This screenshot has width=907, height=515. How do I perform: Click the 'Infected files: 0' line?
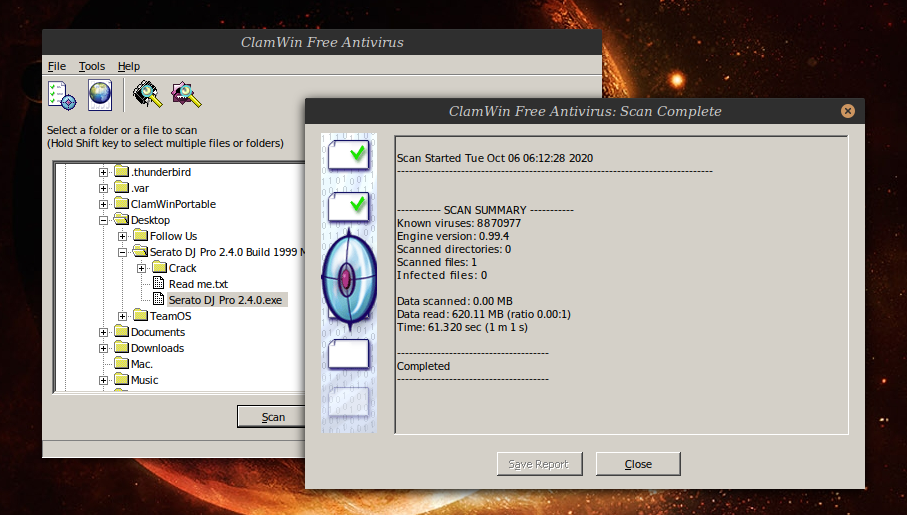coord(442,275)
